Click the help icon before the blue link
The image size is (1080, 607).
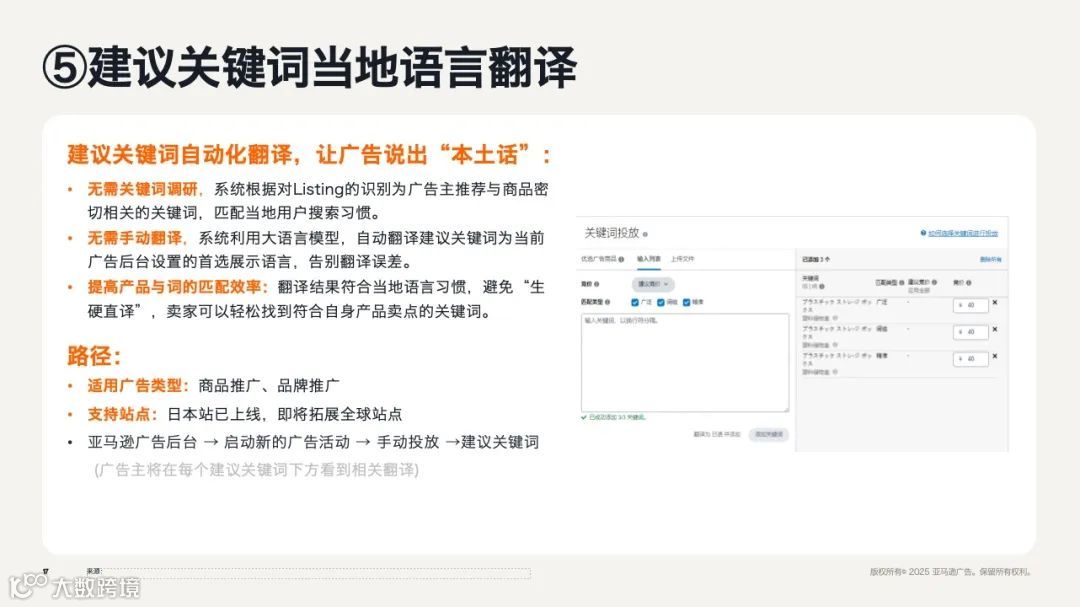pyautogui.click(x=924, y=233)
